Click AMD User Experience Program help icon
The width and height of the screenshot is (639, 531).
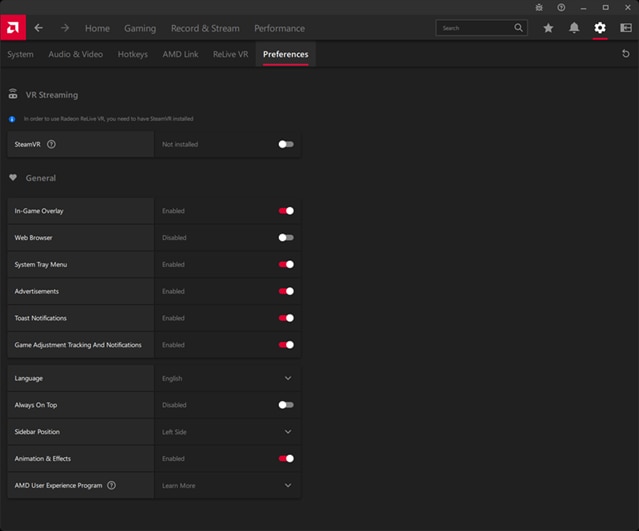point(111,485)
